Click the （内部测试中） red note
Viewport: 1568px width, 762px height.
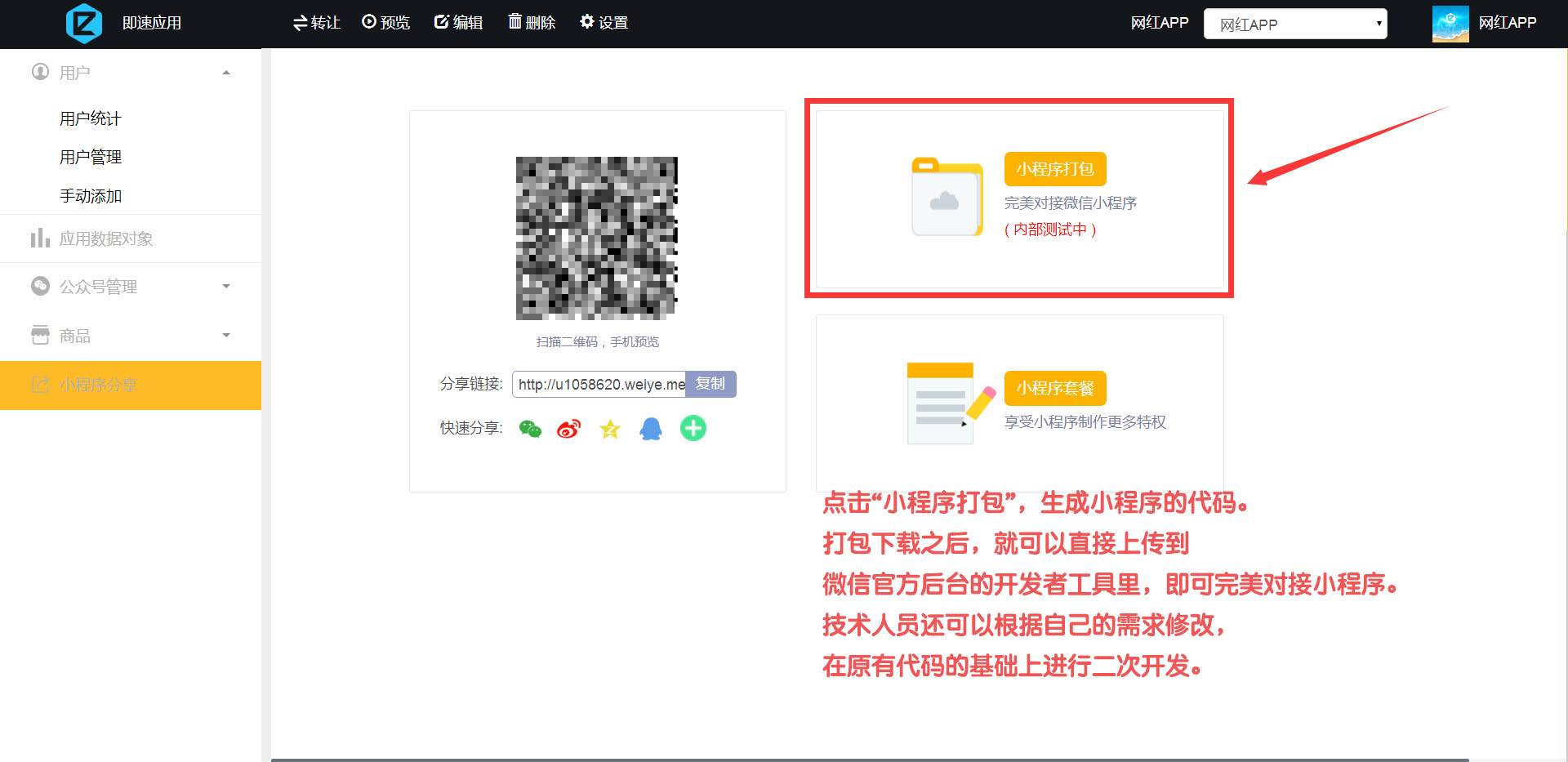(1050, 229)
